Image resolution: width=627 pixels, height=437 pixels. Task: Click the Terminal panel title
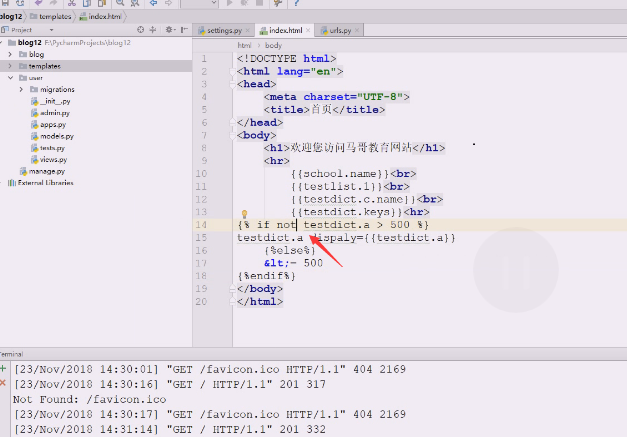click(x=11, y=354)
